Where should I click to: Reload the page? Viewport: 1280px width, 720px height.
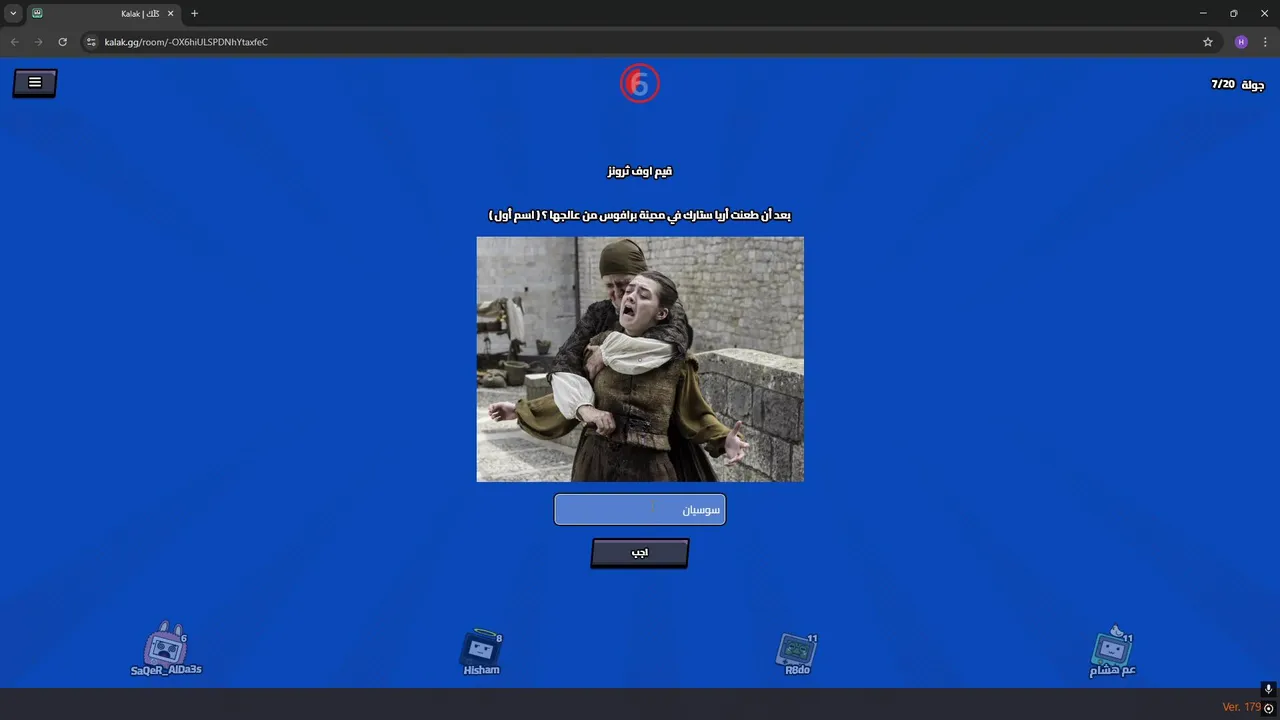pyautogui.click(x=62, y=42)
